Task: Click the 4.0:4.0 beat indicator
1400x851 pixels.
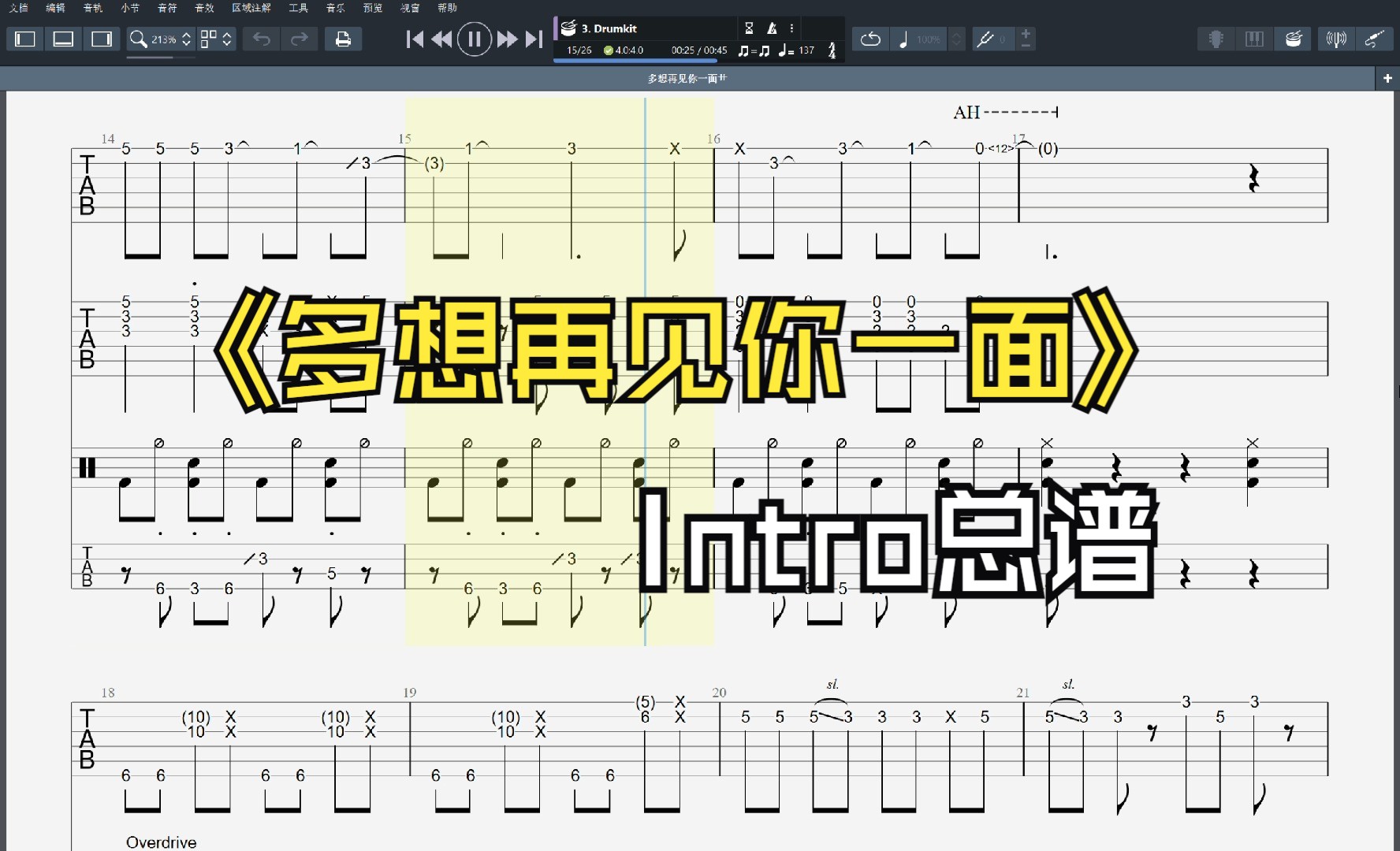Action: (624, 50)
